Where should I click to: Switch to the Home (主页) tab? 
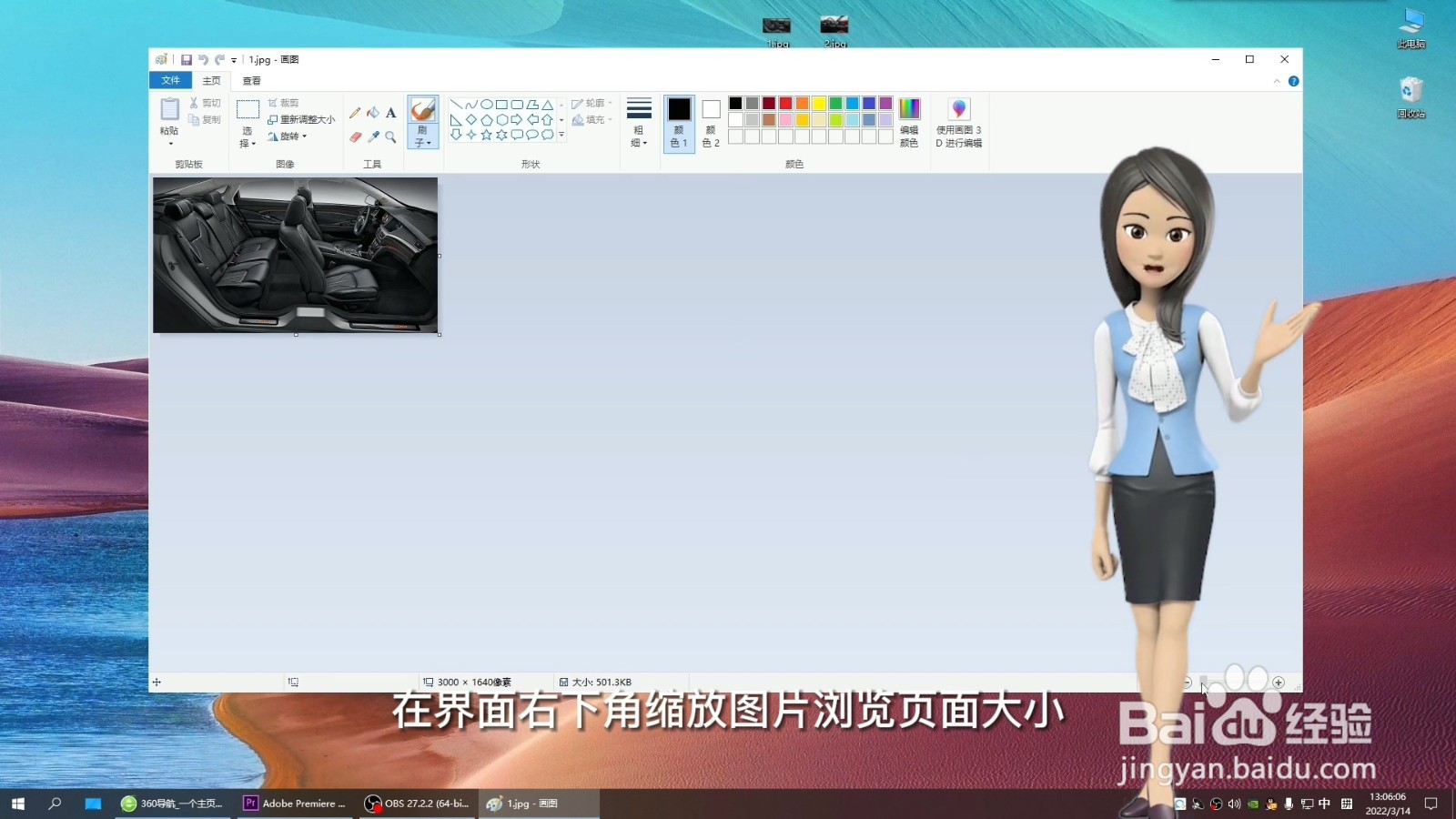211,81
